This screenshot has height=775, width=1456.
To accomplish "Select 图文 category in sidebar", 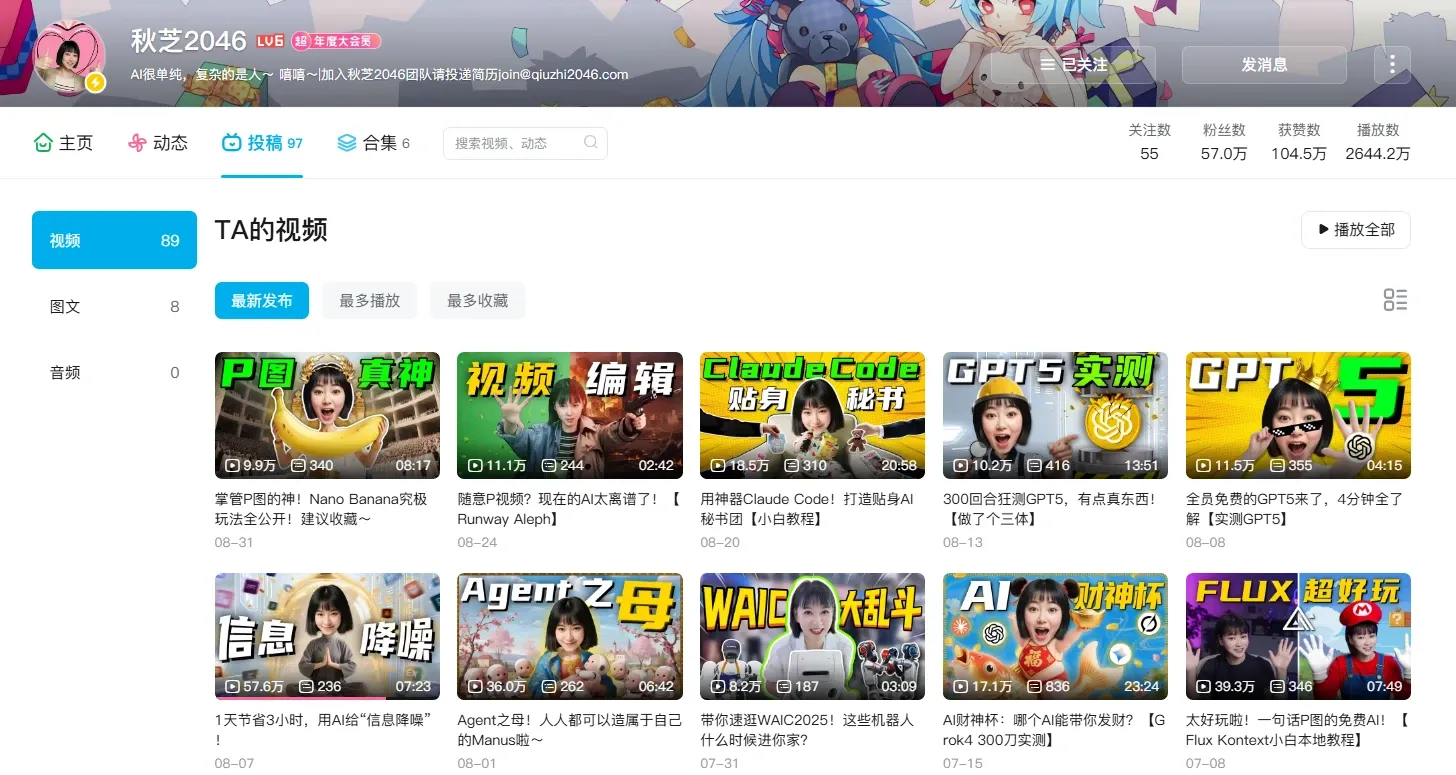I will click(x=114, y=306).
